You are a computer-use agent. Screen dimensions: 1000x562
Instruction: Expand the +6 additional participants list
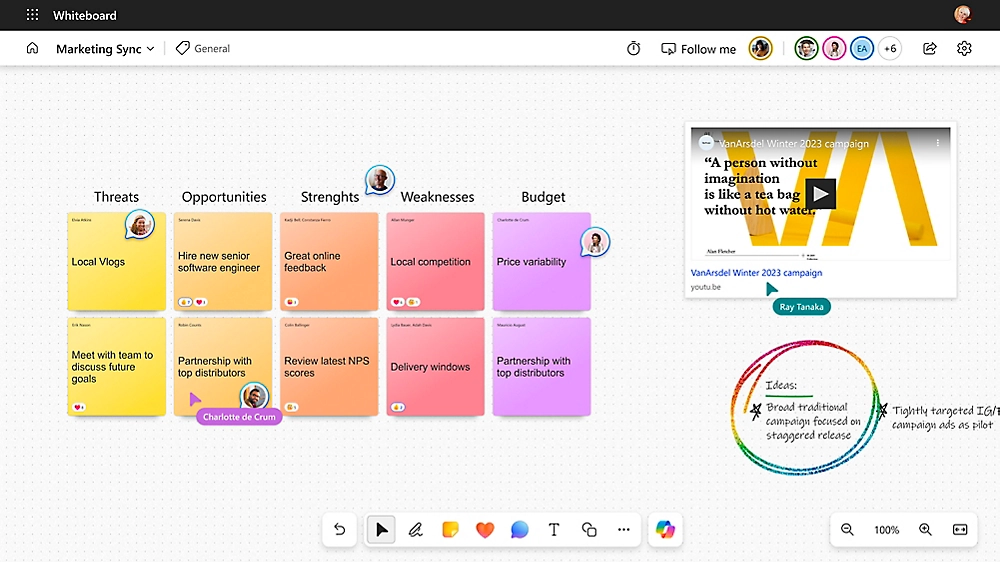(x=890, y=49)
